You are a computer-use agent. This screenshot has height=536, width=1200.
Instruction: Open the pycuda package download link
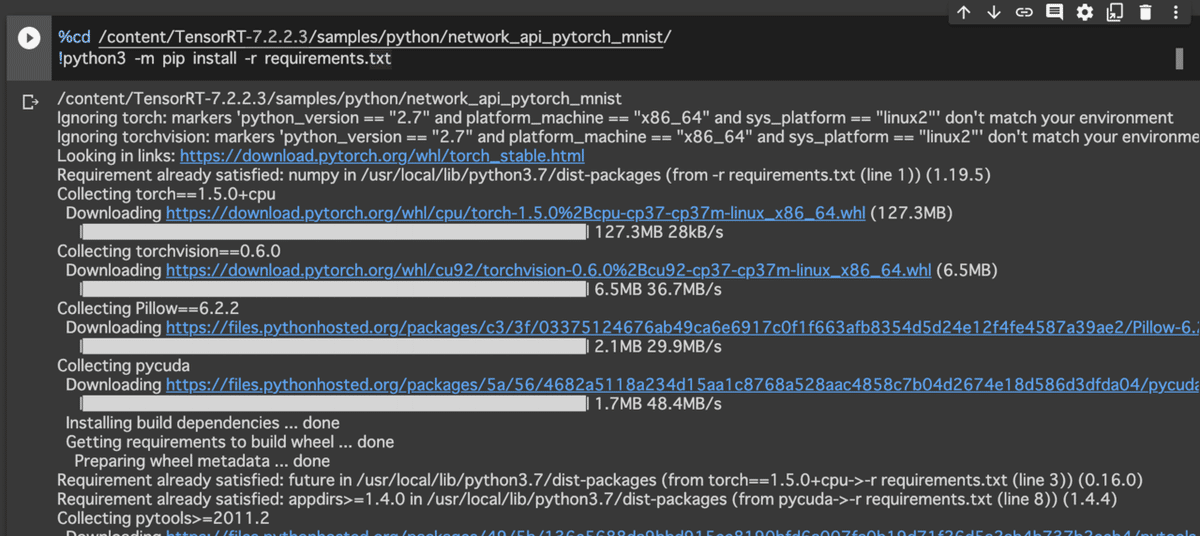[680, 386]
